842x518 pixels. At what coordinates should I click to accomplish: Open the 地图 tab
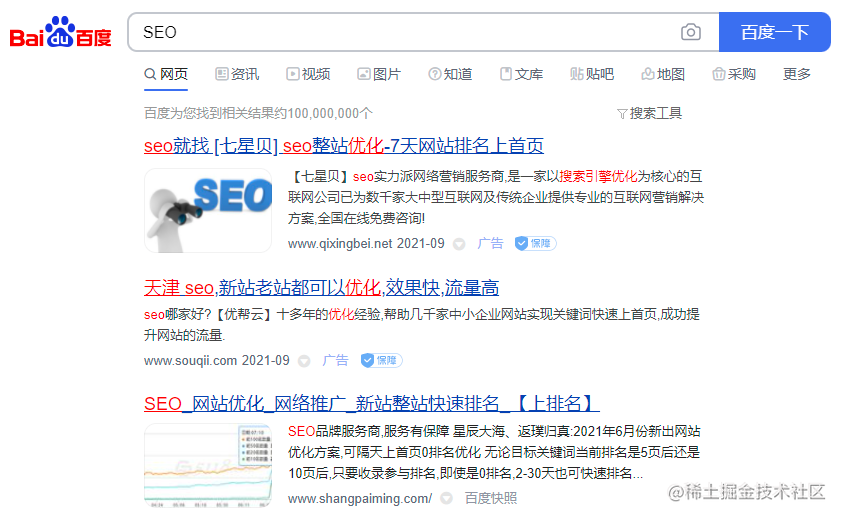[x=663, y=74]
